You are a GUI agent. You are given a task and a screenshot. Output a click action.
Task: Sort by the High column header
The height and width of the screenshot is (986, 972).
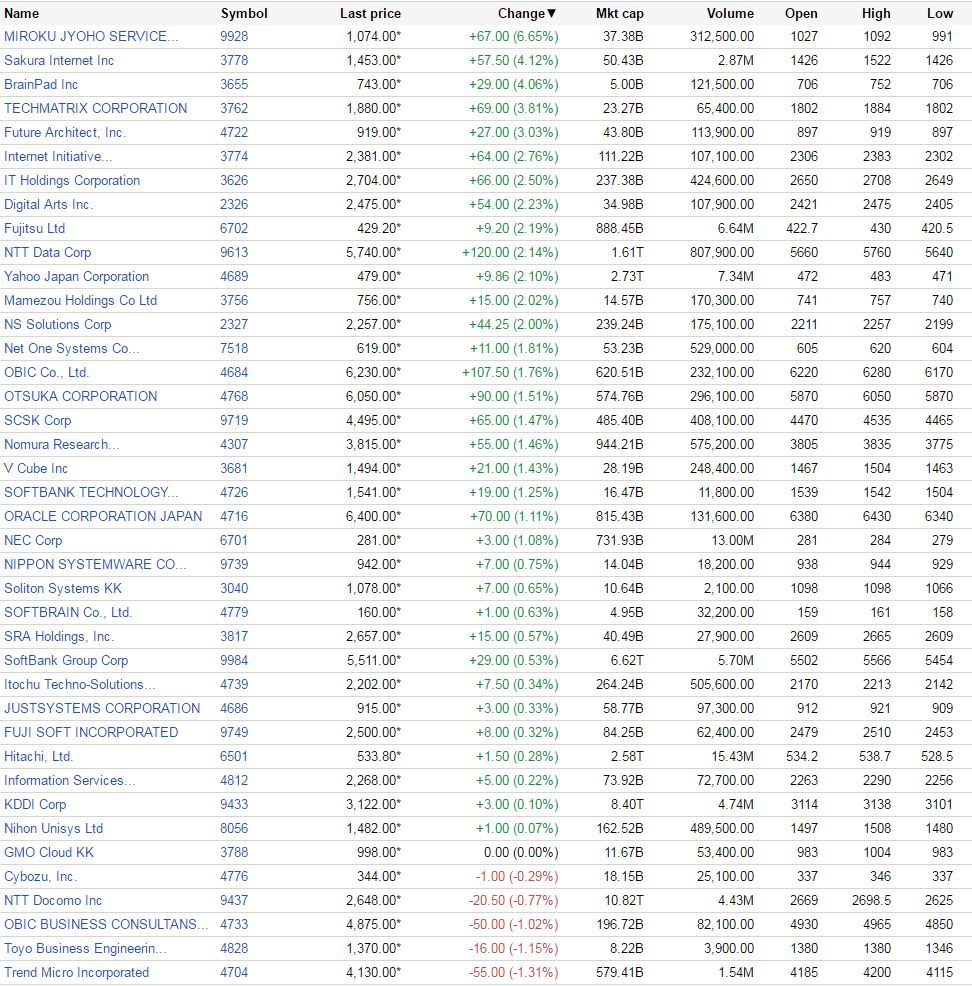pos(876,13)
